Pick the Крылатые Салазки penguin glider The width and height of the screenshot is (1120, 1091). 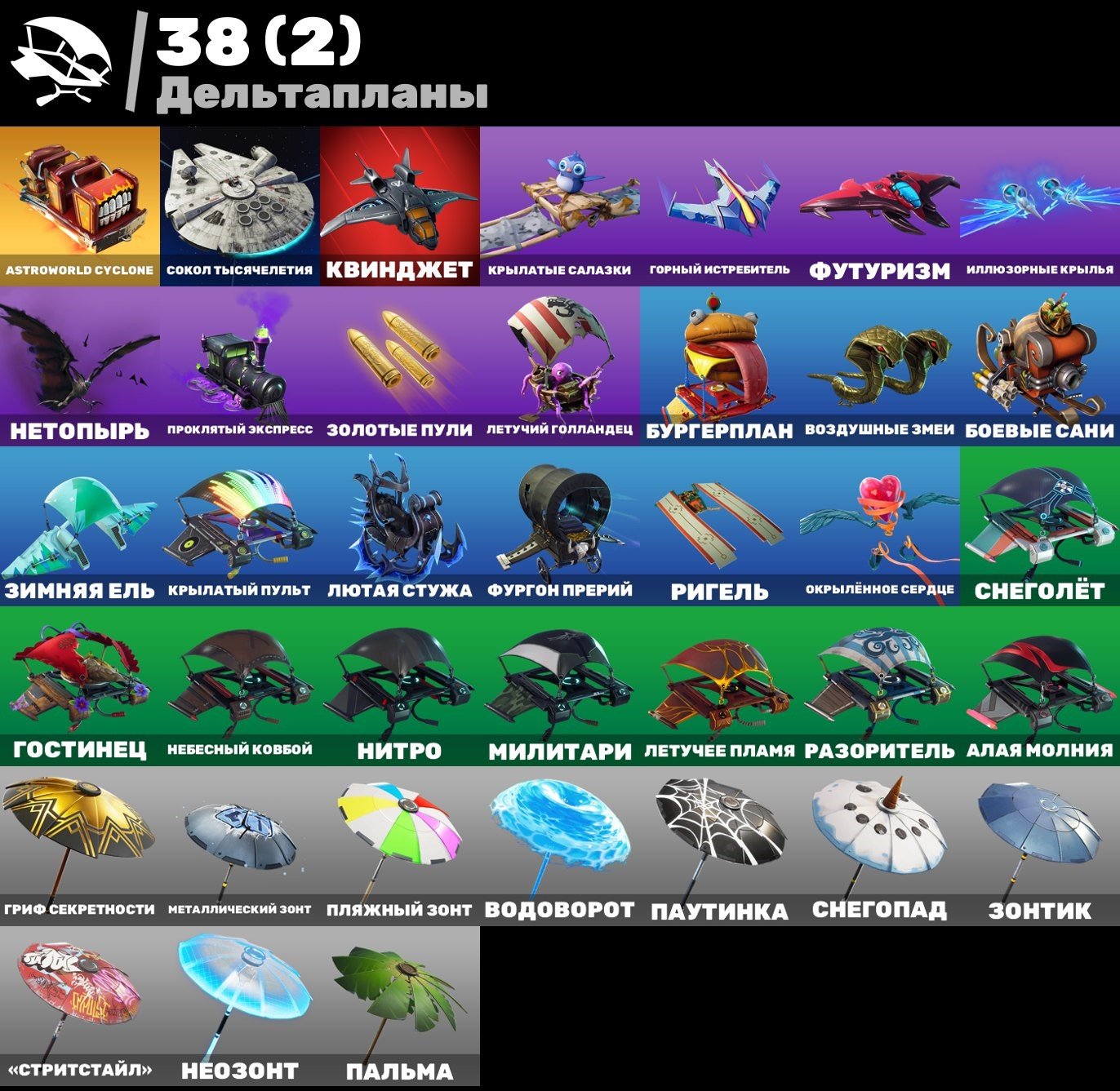point(560,206)
